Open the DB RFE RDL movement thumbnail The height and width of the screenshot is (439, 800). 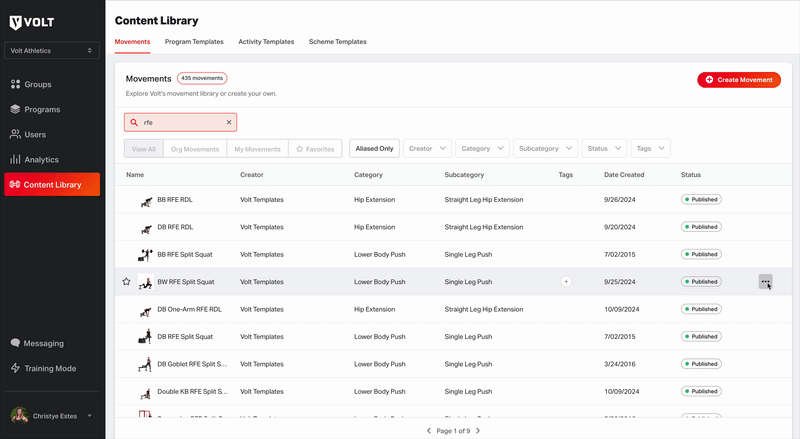(x=146, y=228)
